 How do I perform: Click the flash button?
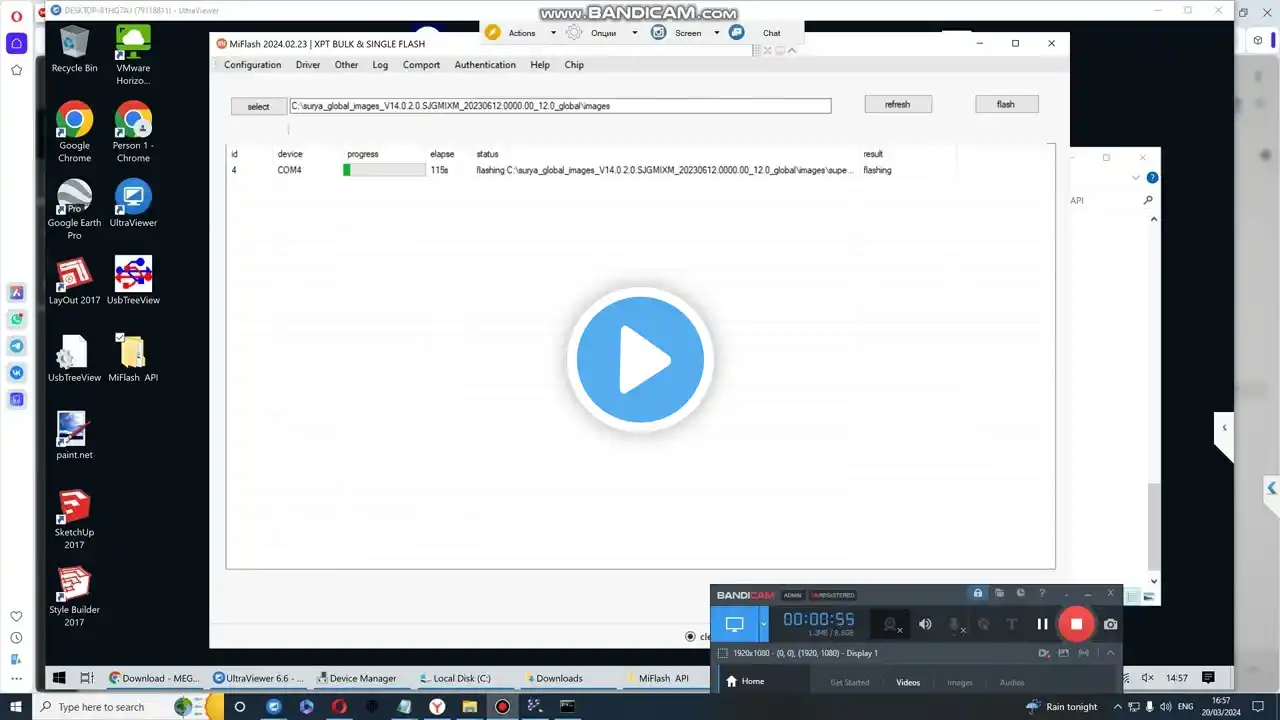point(1006,104)
